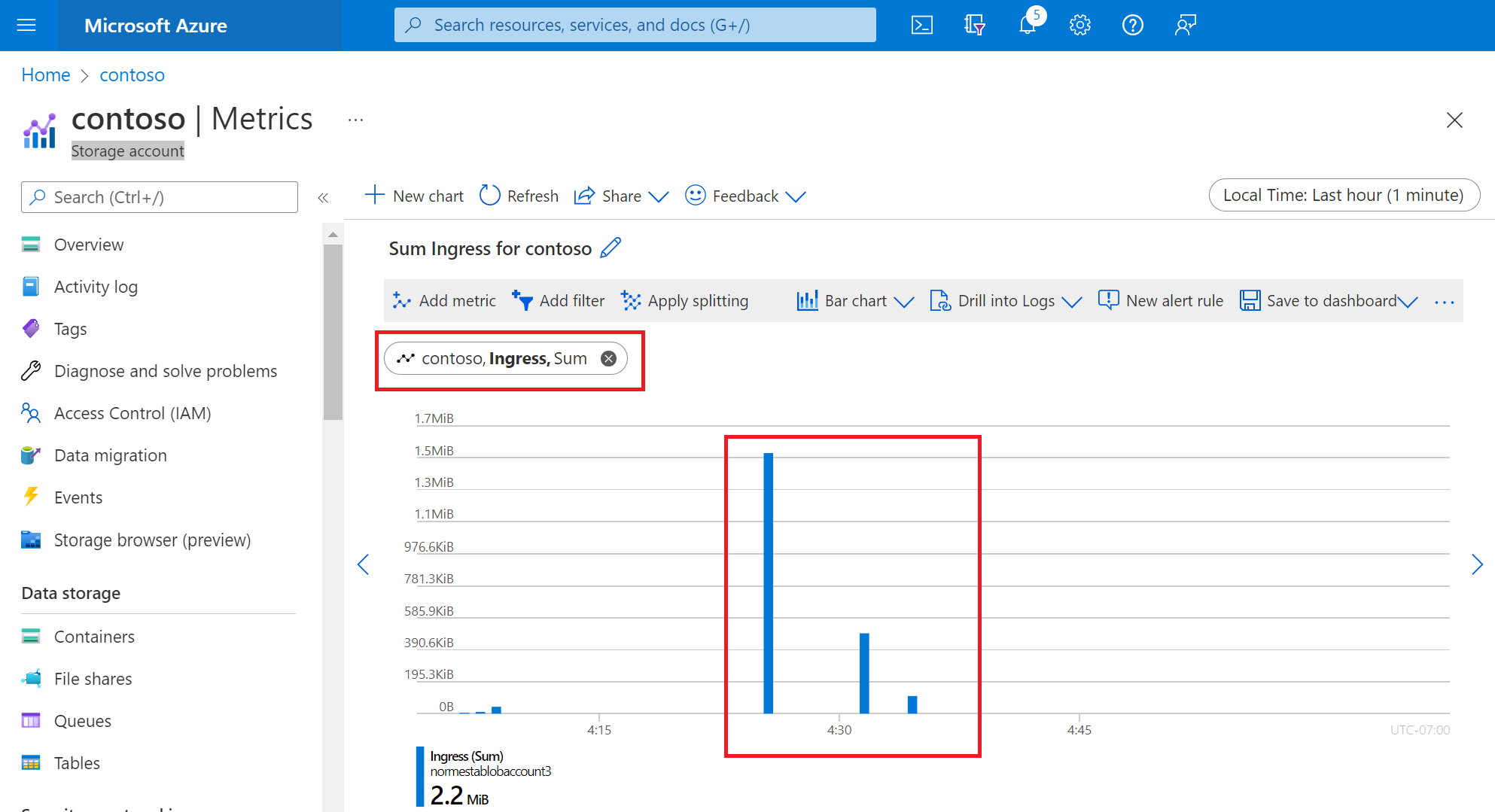This screenshot has height=812, width=1495.
Task: Go to Home breadcrumb link
Action: tap(46, 75)
